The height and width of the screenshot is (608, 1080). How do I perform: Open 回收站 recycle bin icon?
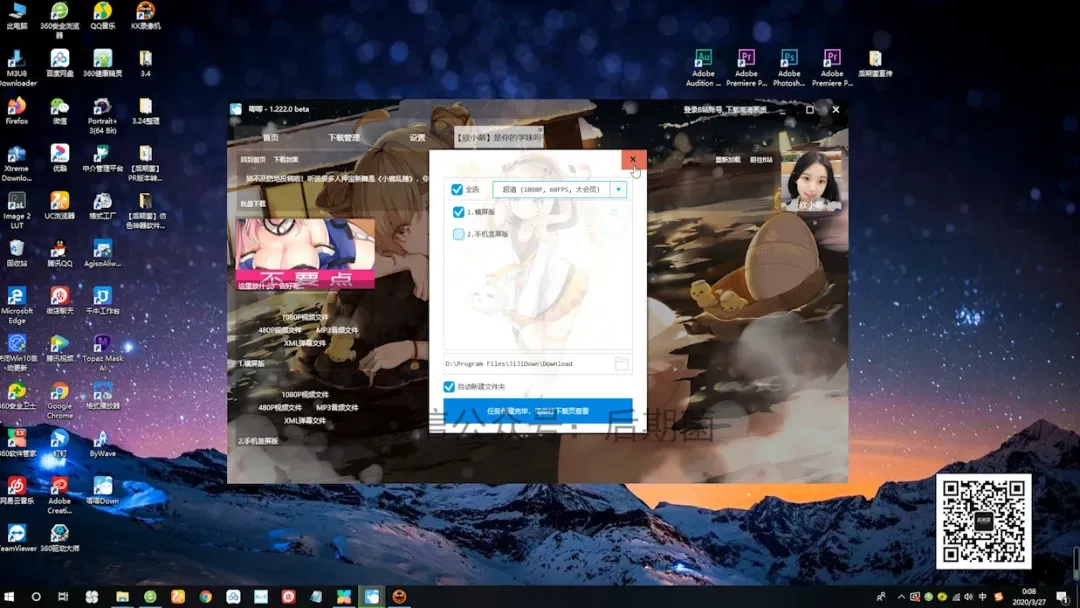(17, 253)
